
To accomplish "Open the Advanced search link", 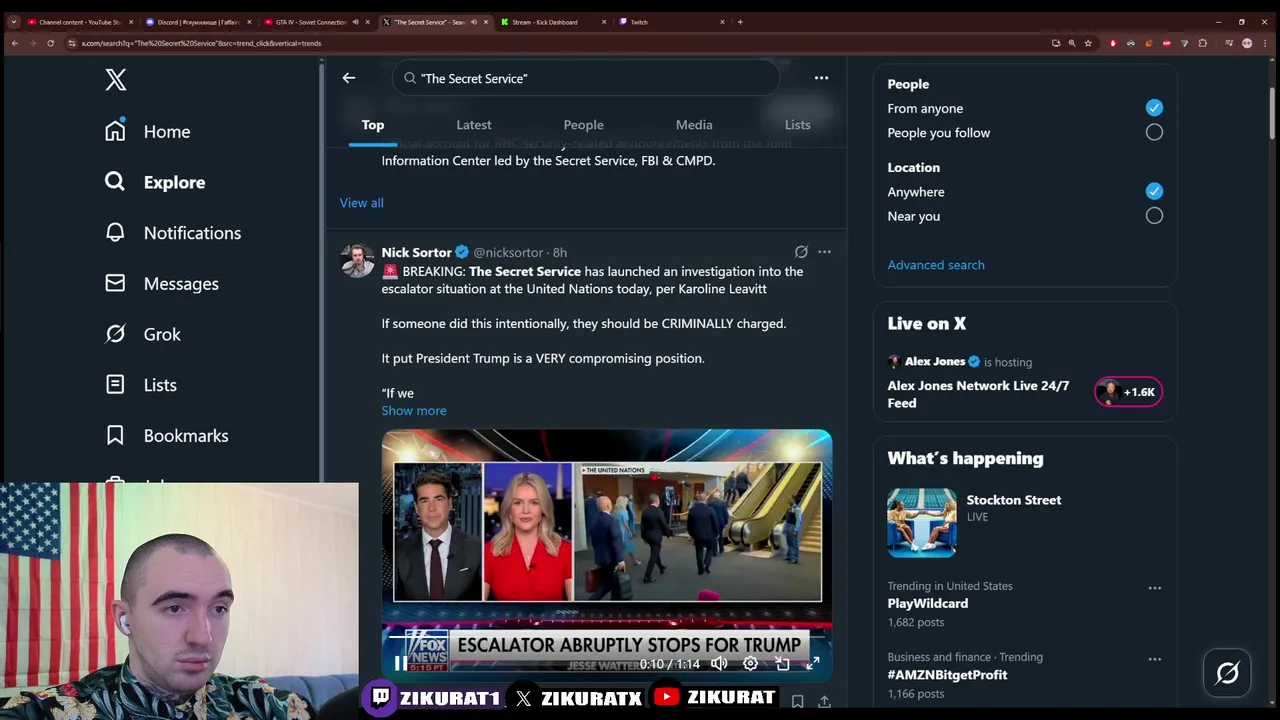I will pyautogui.click(x=936, y=265).
